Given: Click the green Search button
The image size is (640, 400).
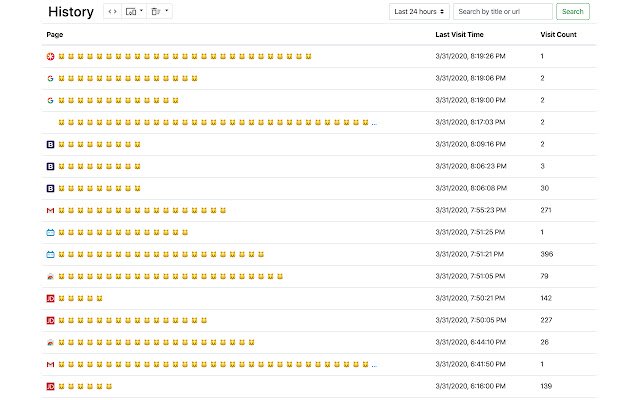Looking at the screenshot, I should click(x=573, y=11).
